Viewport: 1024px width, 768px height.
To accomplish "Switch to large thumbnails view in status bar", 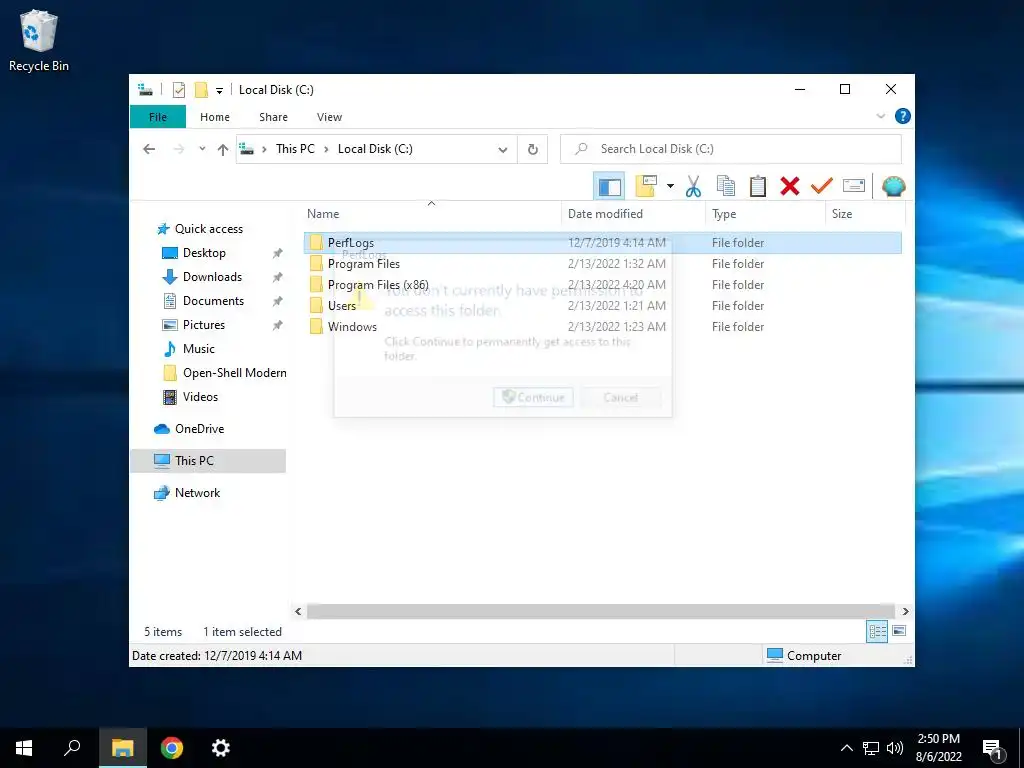I will 899,631.
